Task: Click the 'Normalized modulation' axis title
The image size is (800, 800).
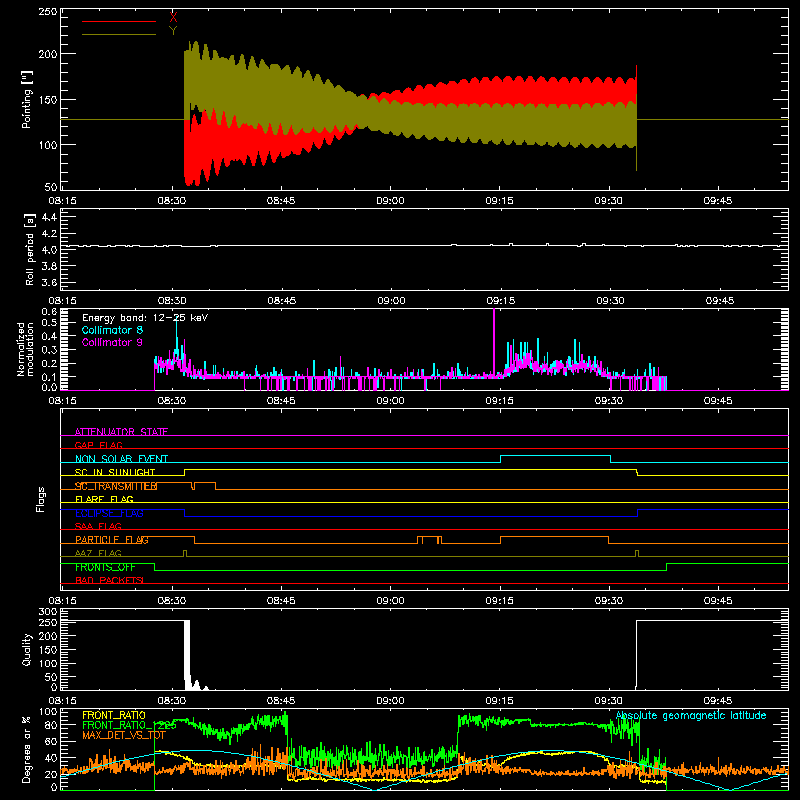Action: coord(24,349)
